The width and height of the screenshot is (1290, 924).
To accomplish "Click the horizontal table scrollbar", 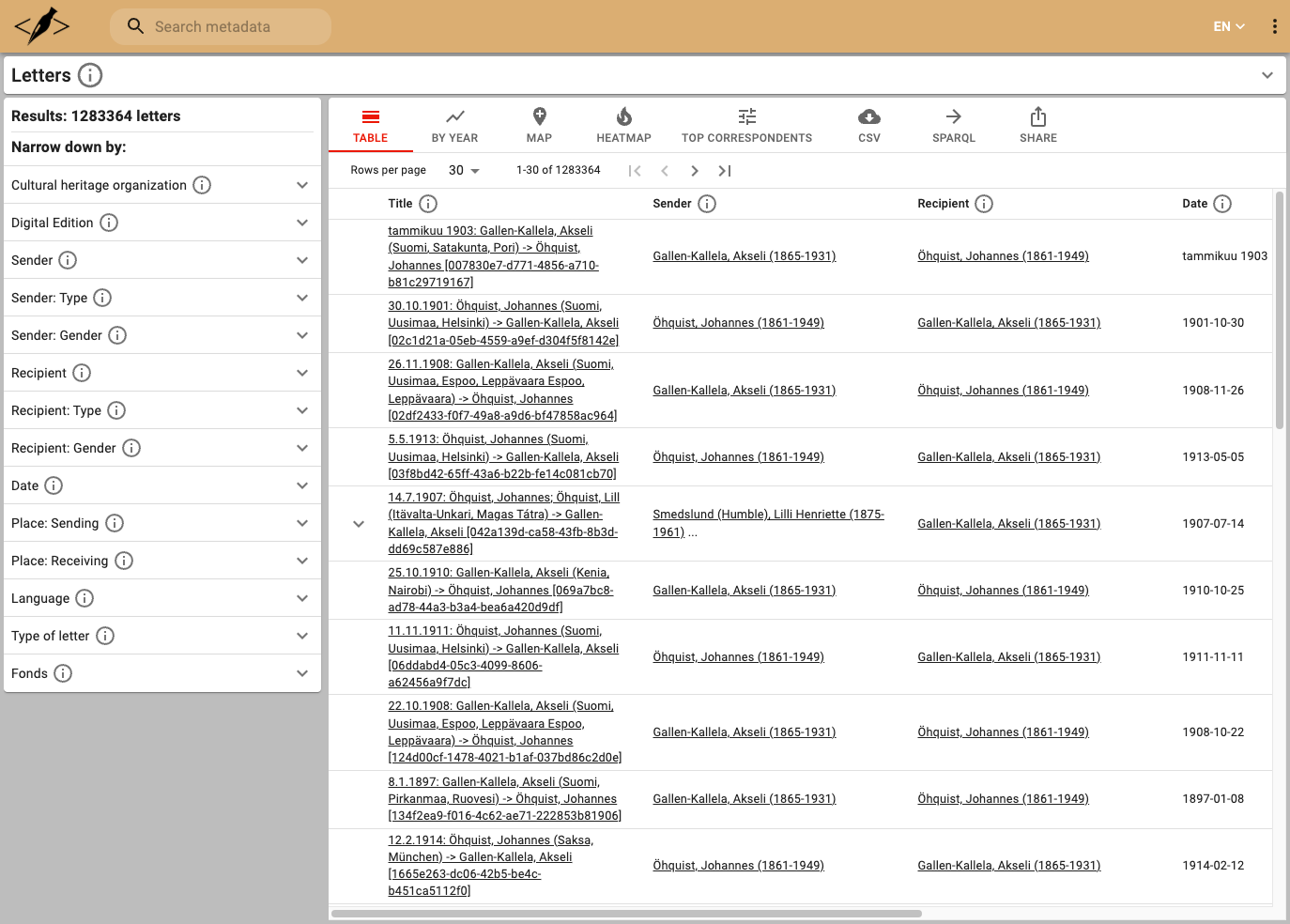I will pos(626,914).
